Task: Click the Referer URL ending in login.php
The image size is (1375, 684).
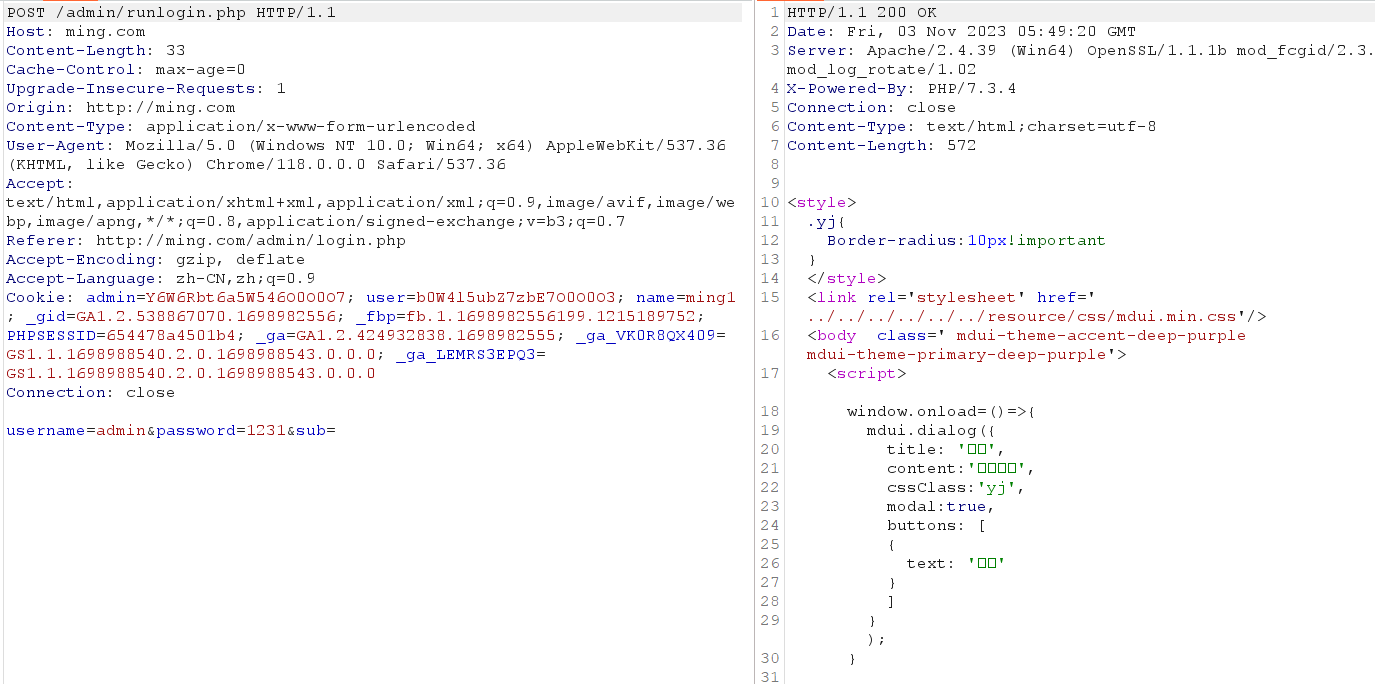Action: 250,241
